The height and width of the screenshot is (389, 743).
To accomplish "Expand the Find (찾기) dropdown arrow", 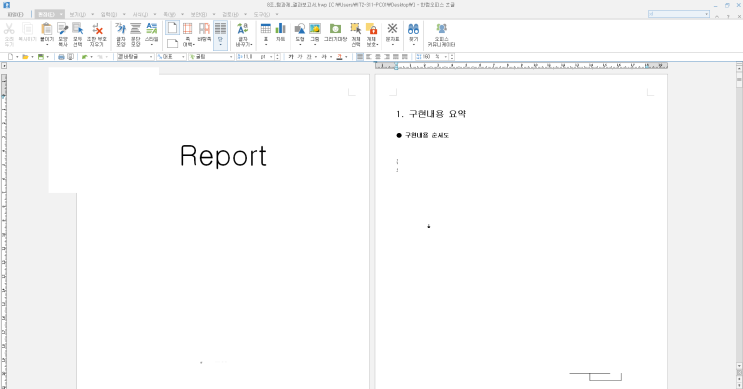I will (413, 45).
